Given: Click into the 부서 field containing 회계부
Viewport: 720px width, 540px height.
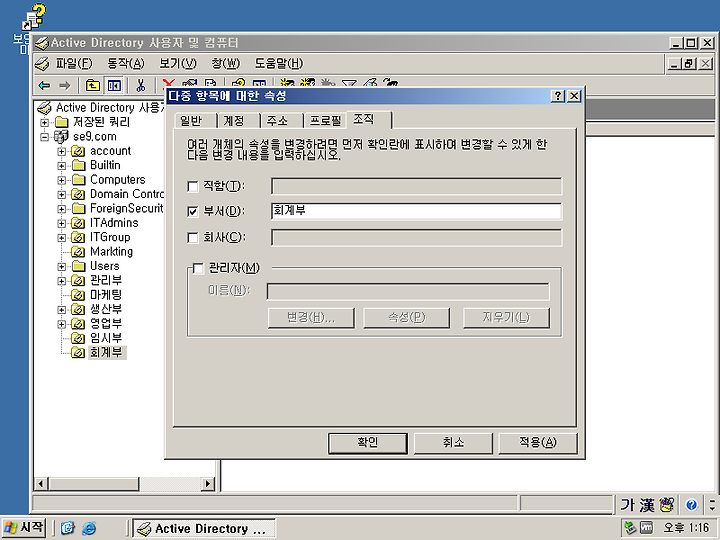Looking at the screenshot, I should click(x=416, y=211).
